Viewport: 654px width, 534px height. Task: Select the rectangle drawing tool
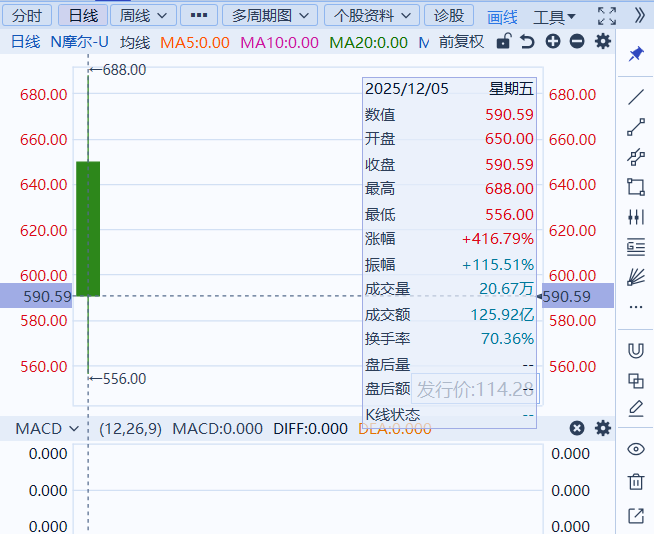click(x=635, y=186)
